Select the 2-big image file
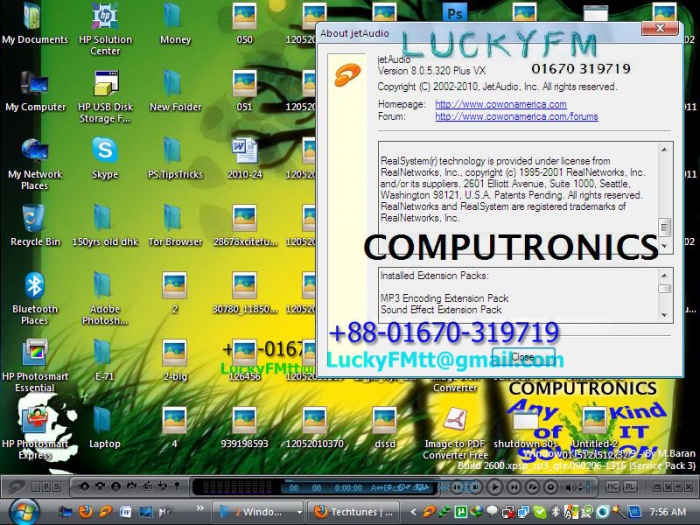 (x=175, y=360)
